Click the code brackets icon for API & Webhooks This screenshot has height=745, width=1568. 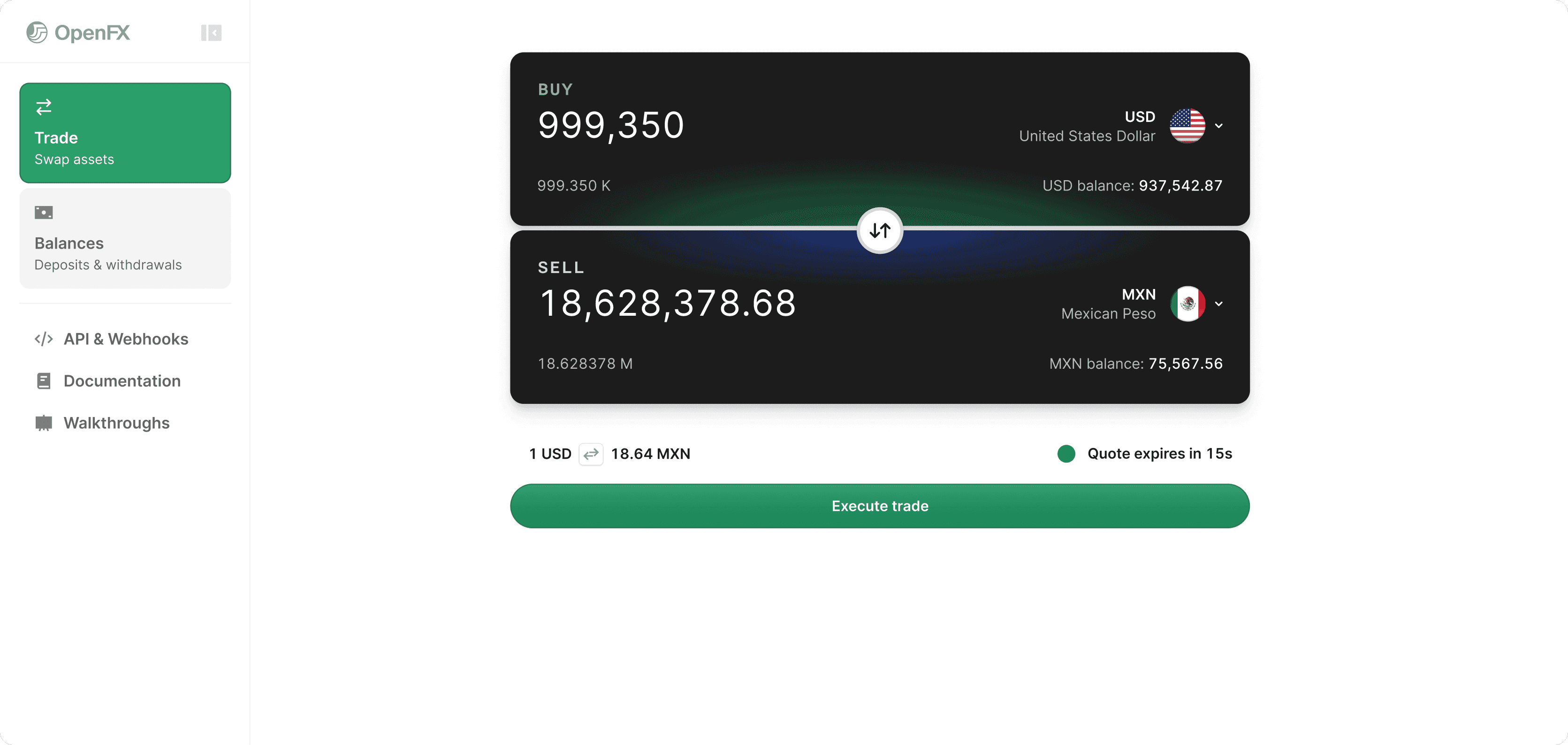click(43, 339)
